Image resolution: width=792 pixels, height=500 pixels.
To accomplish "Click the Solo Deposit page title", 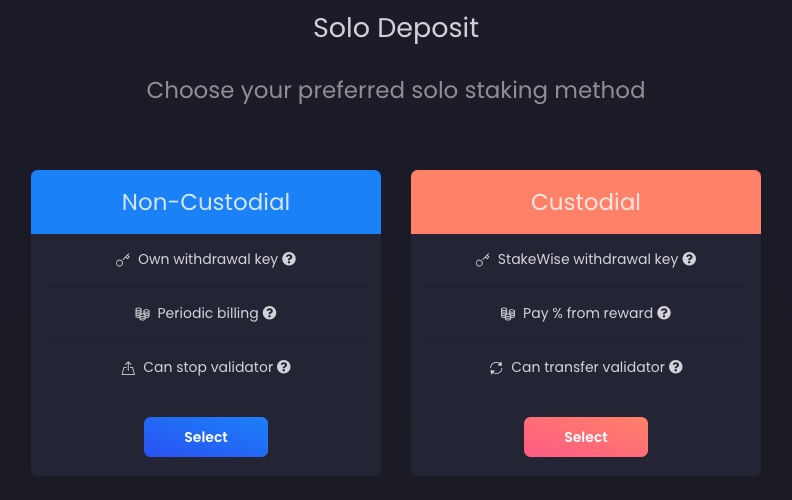I will [x=396, y=28].
